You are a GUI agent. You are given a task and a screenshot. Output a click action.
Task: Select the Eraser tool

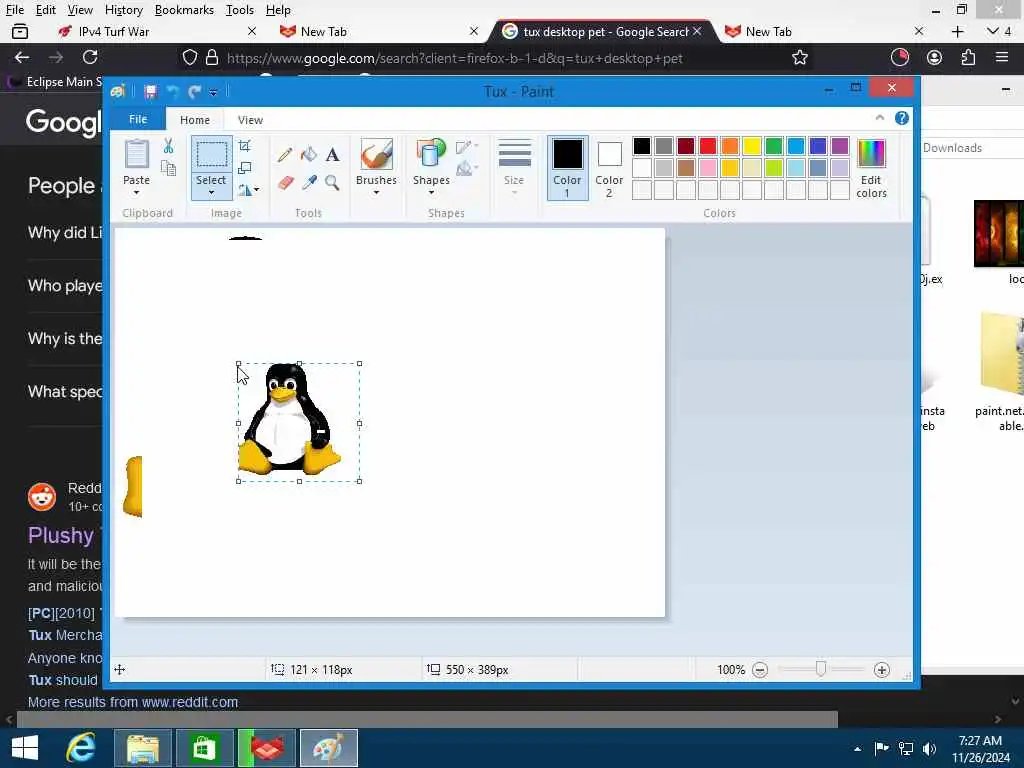[x=285, y=182]
